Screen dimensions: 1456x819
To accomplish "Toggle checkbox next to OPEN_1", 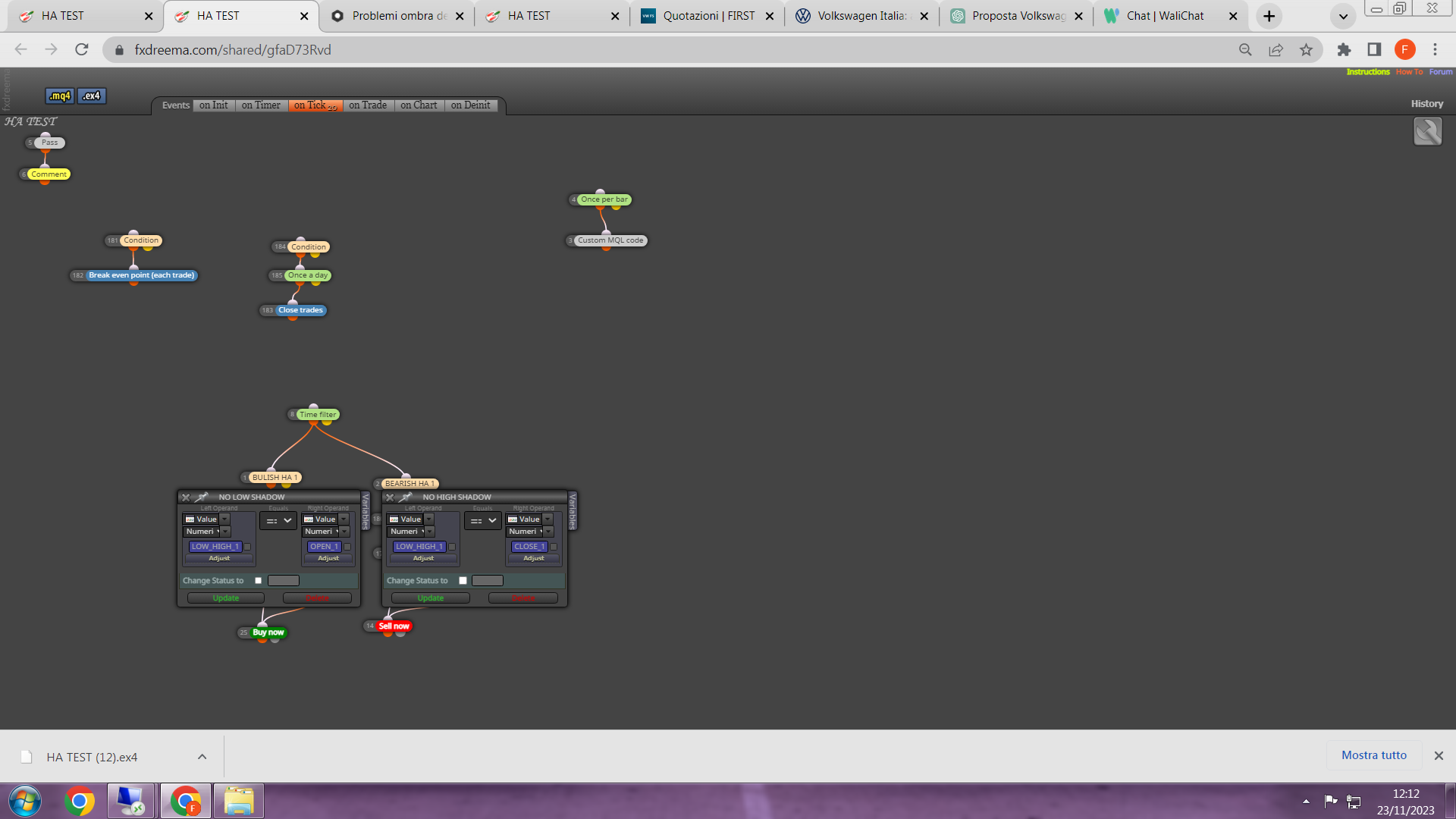I will click(347, 547).
